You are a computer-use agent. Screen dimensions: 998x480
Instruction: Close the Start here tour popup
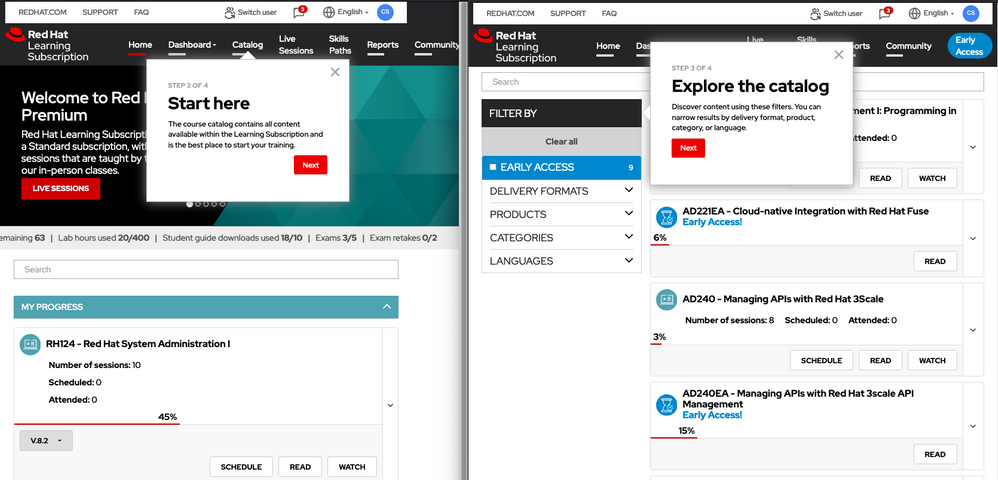pyautogui.click(x=335, y=72)
